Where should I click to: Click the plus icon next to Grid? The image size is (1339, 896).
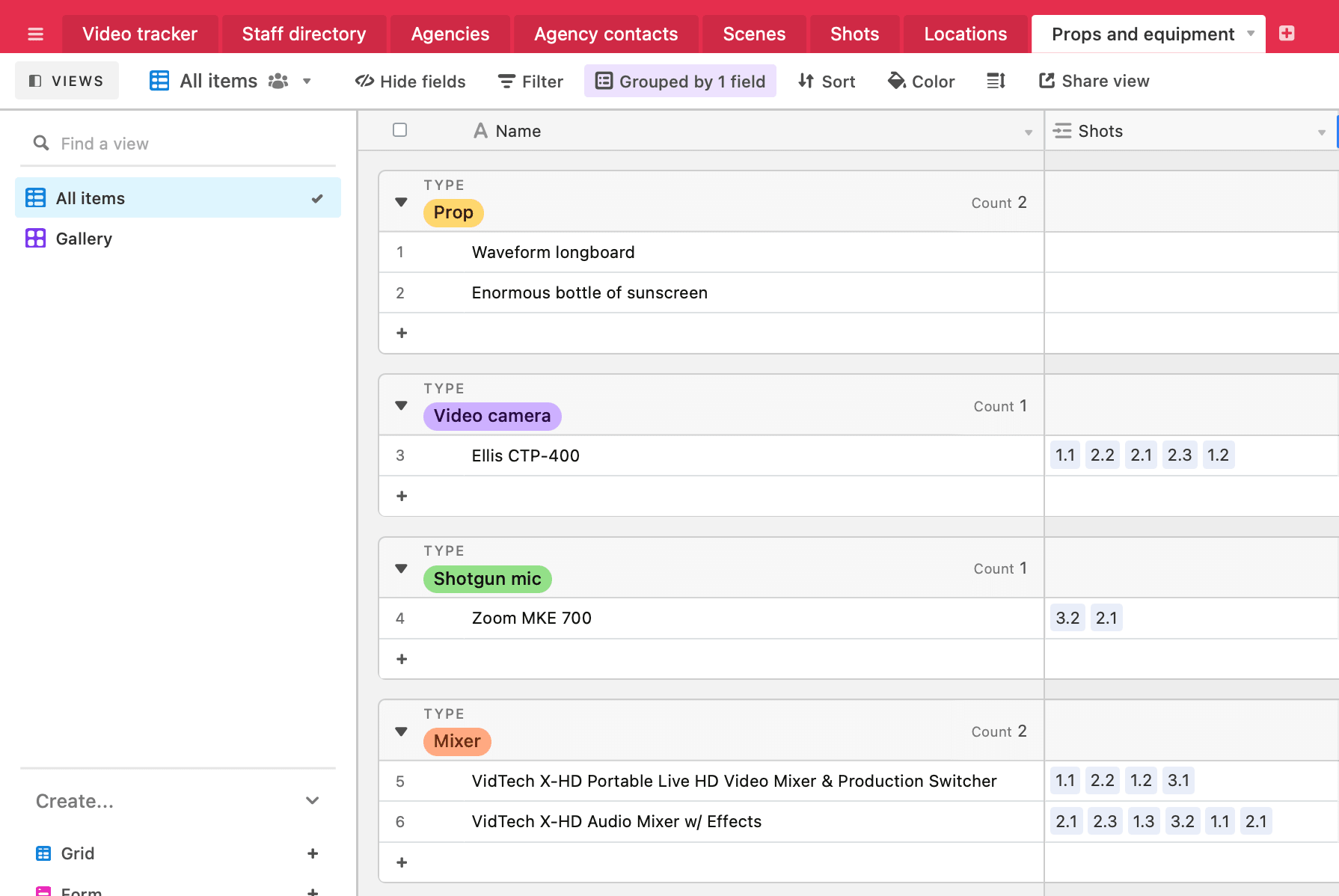point(313,853)
